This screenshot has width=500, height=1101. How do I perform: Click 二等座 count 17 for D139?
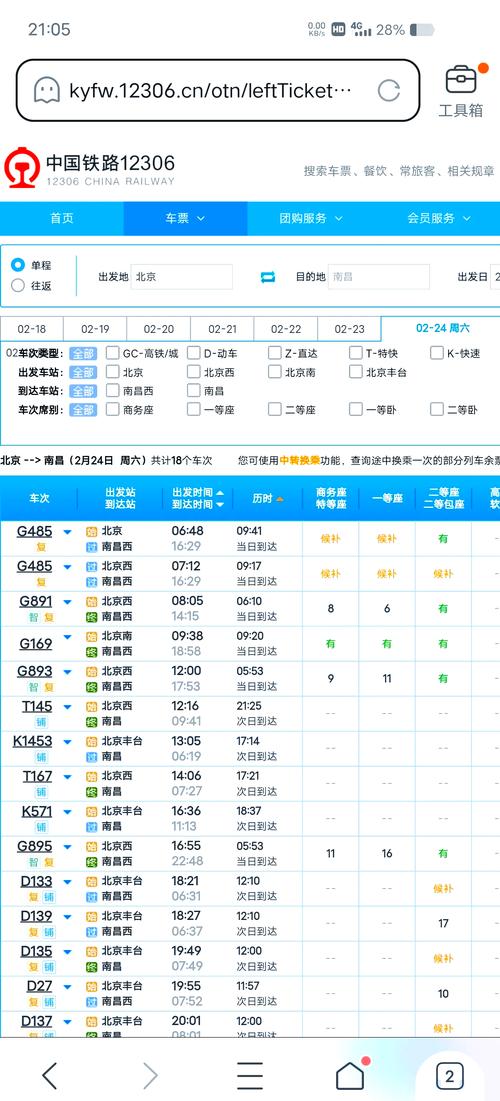point(443,923)
